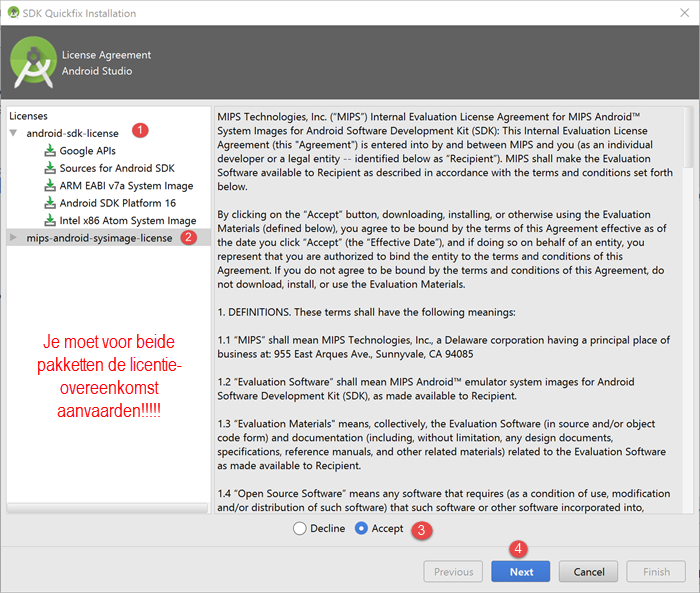Select the Accept radio button
The height and width of the screenshot is (593, 700).
(x=361, y=529)
